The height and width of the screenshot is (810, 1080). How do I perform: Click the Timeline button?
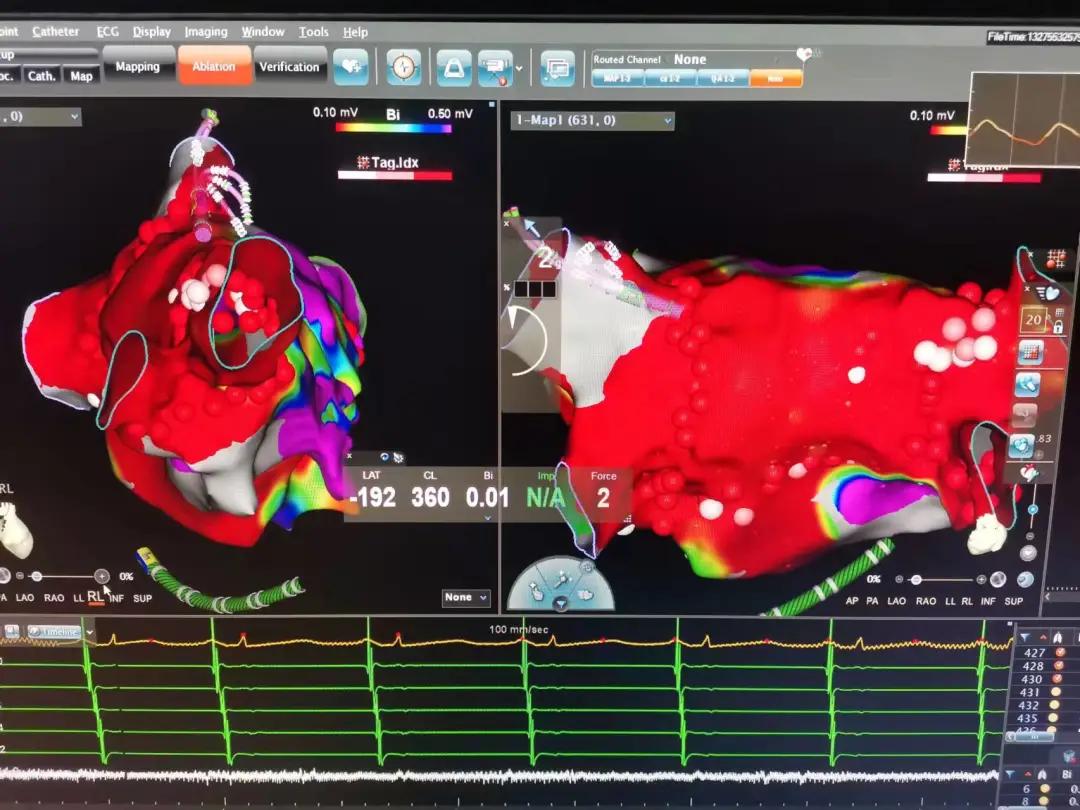55,632
